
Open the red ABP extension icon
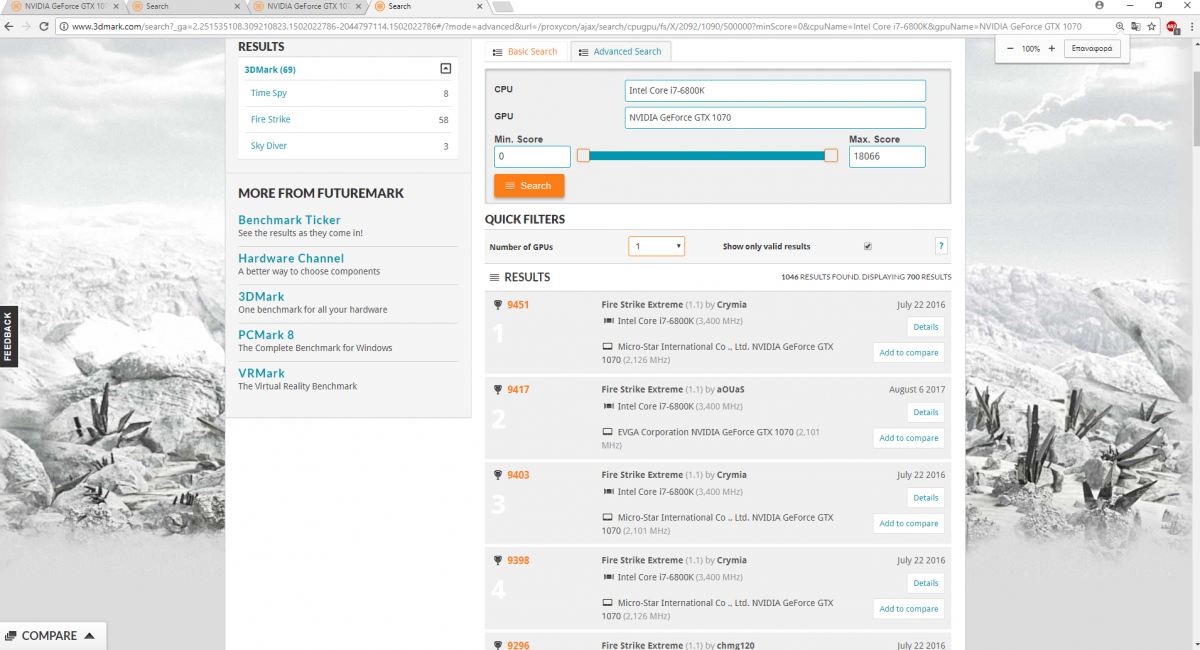tap(1172, 25)
